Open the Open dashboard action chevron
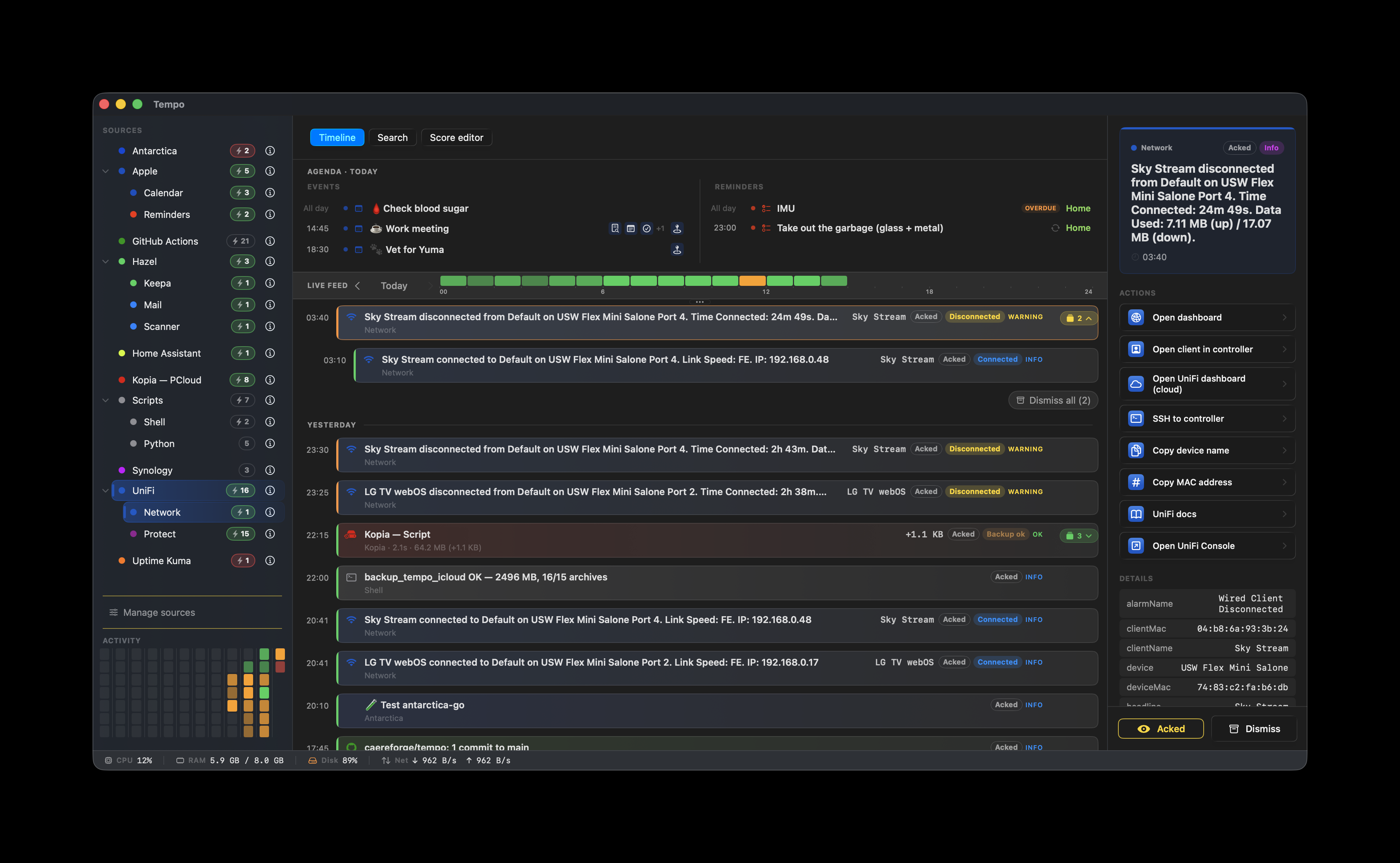 click(x=1284, y=317)
